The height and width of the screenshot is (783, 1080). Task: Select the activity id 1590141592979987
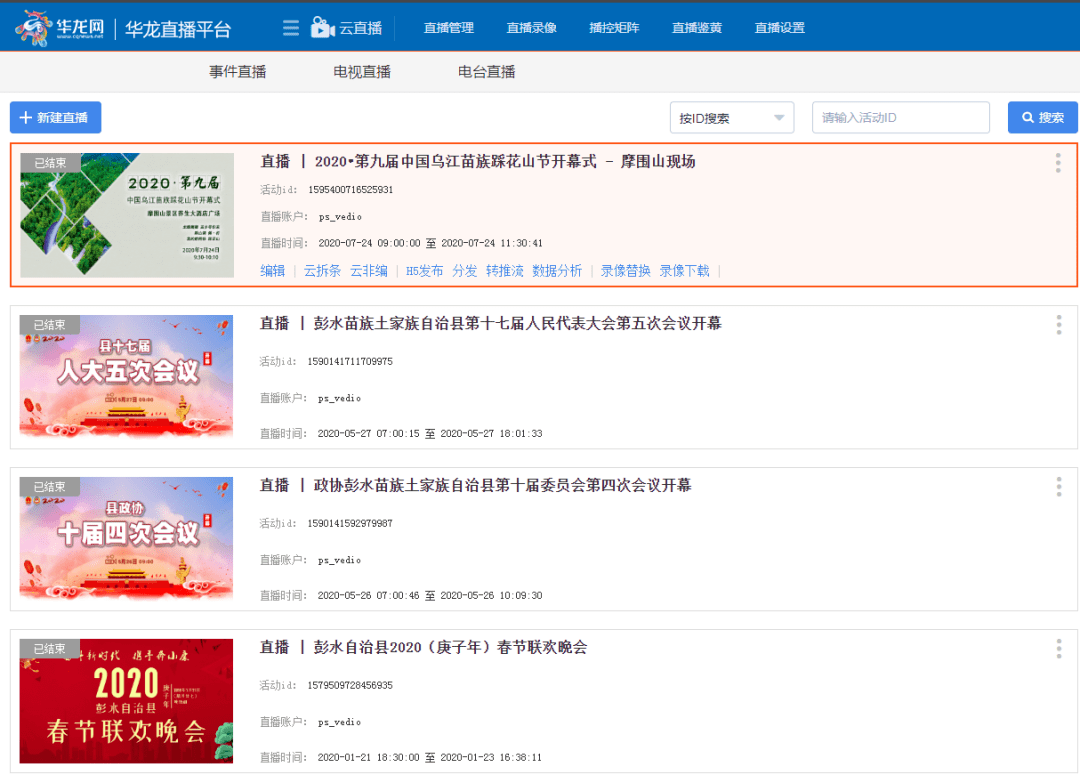(x=350, y=523)
